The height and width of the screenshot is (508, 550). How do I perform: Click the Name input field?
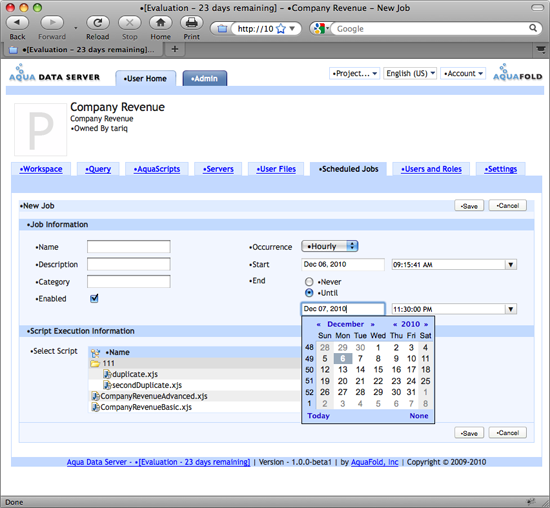tap(129, 247)
